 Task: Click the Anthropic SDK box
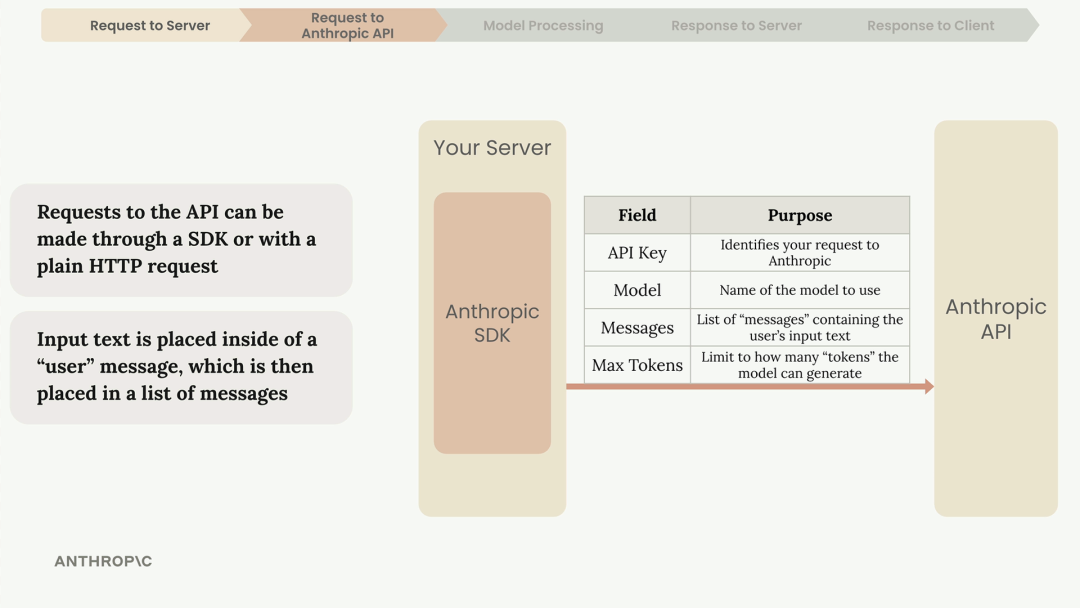492,323
